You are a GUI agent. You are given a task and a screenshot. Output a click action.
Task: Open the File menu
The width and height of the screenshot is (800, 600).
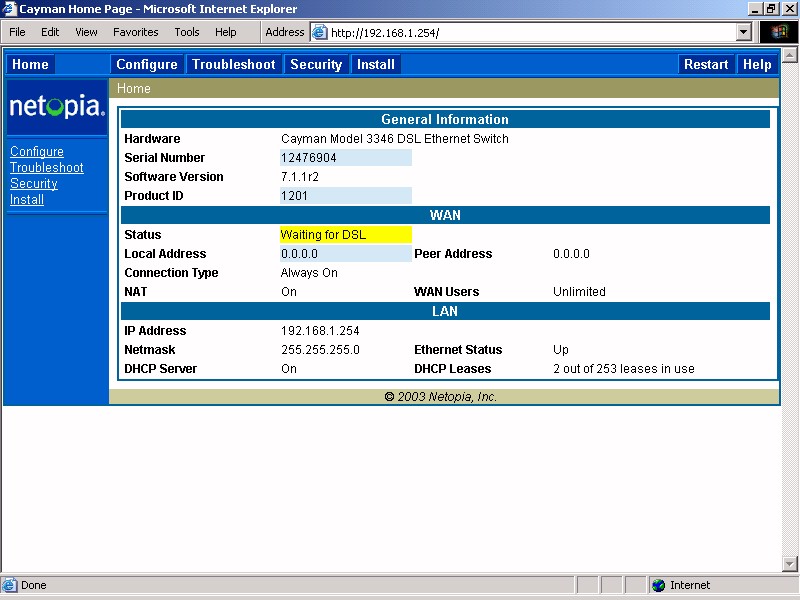click(x=17, y=32)
